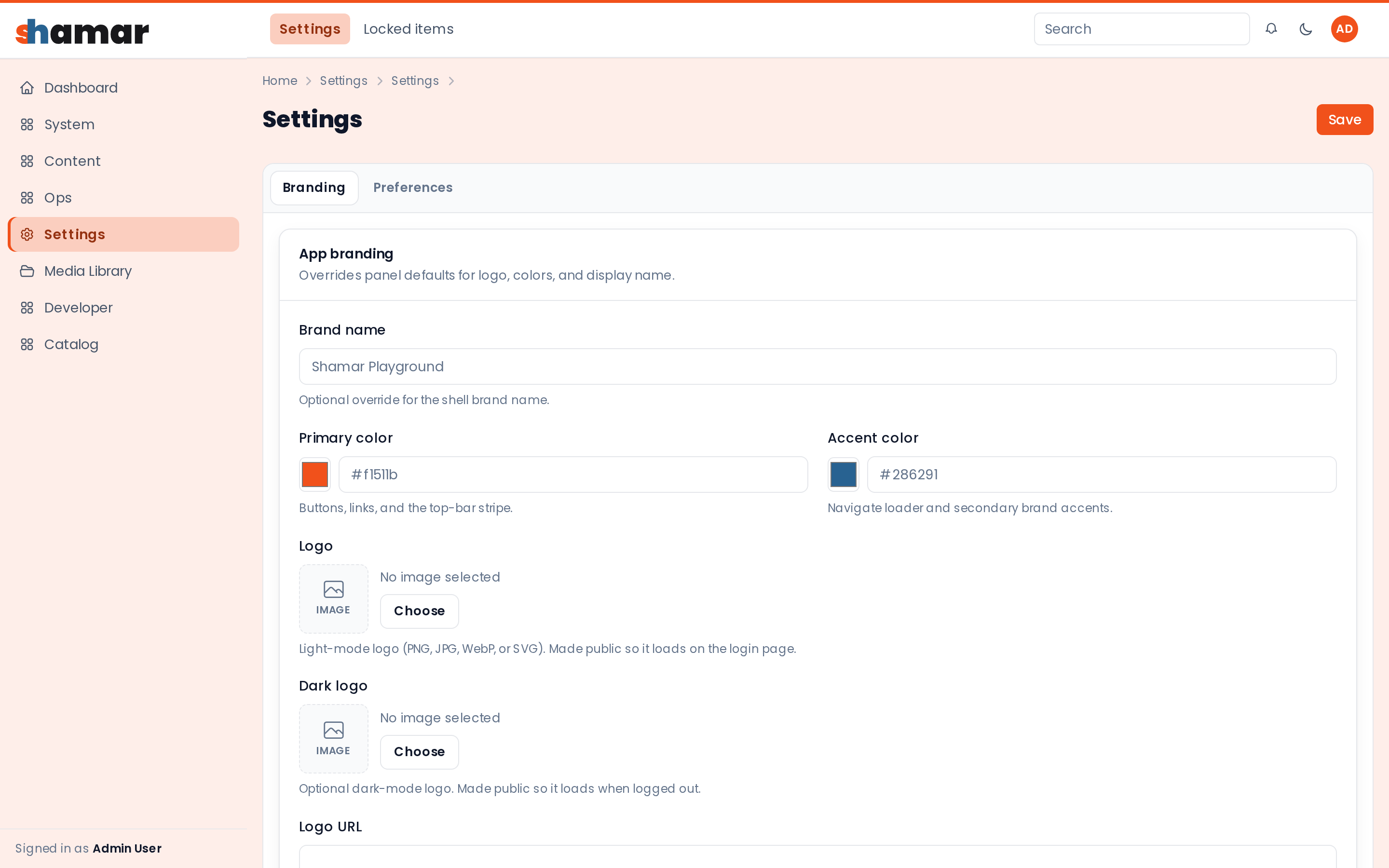The width and height of the screenshot is (1389, 868).
Task: Click the Settings gear icon in sidebar
Action: click(27, 234)
